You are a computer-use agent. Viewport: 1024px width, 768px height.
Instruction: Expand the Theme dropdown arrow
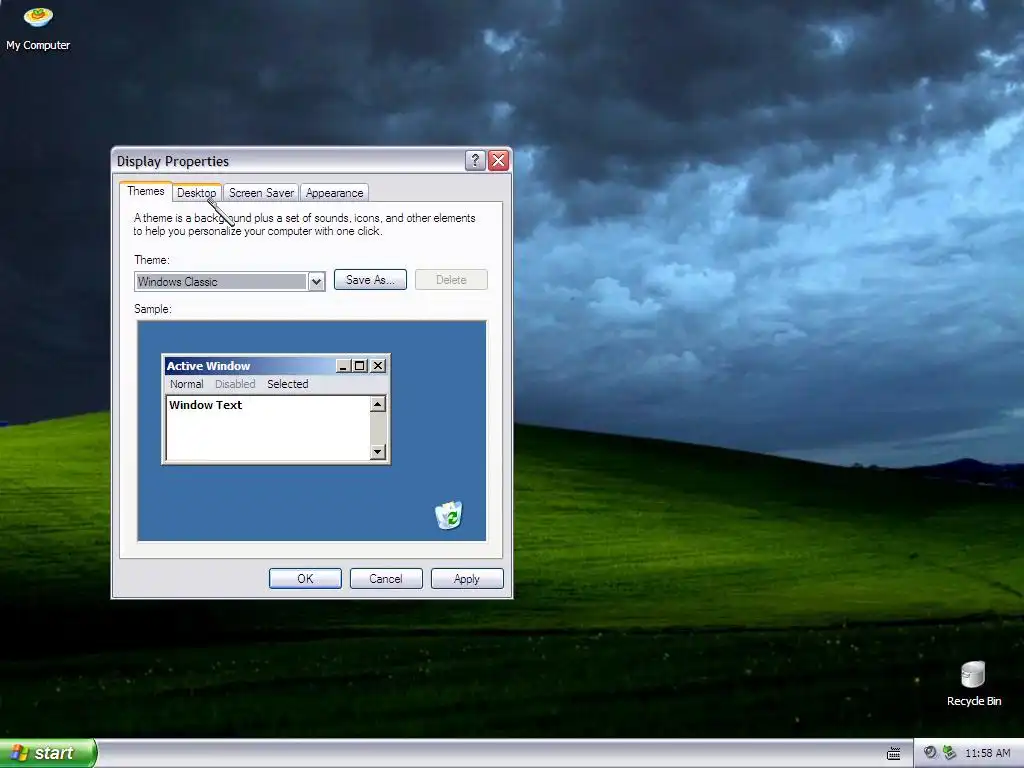click(x=316, y=281)
